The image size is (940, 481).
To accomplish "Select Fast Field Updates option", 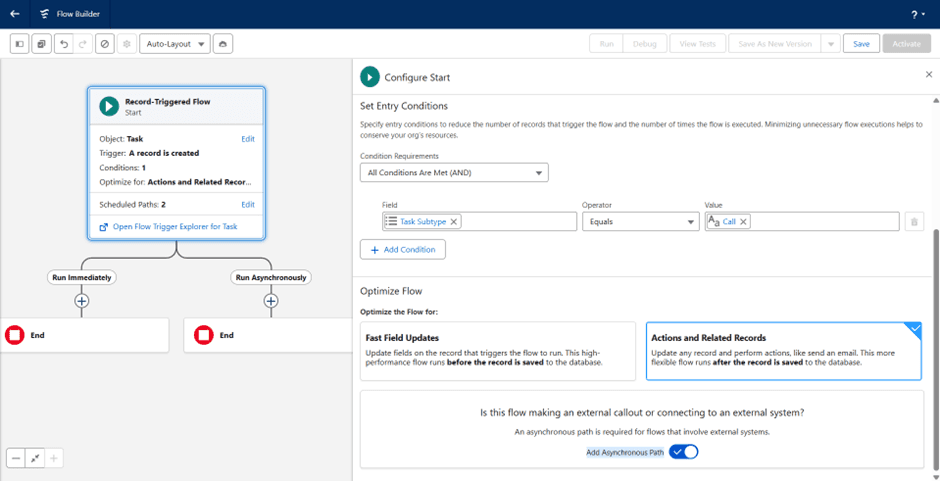I will point(498,351).
